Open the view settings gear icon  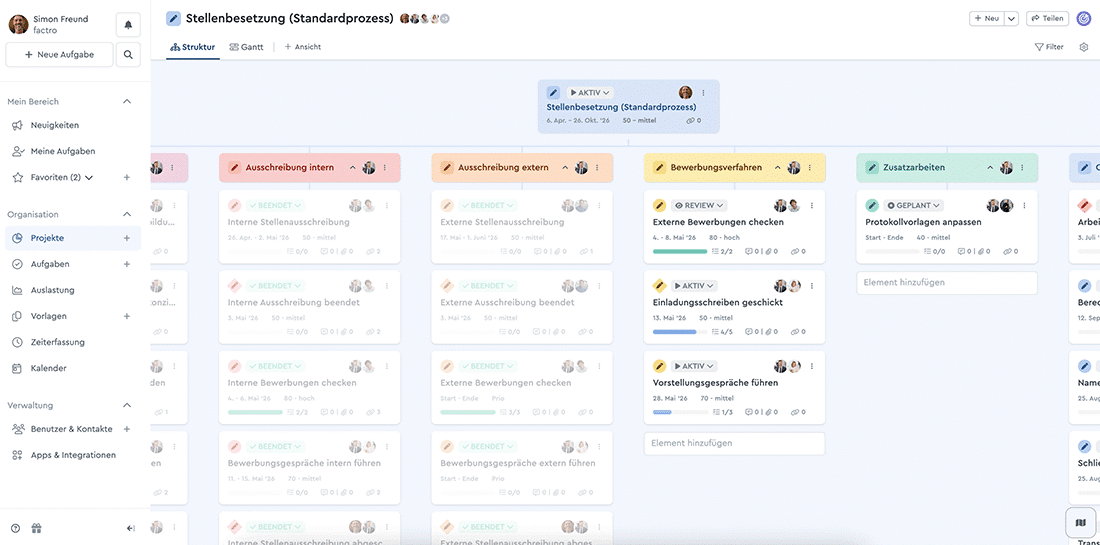point(1084,47)
